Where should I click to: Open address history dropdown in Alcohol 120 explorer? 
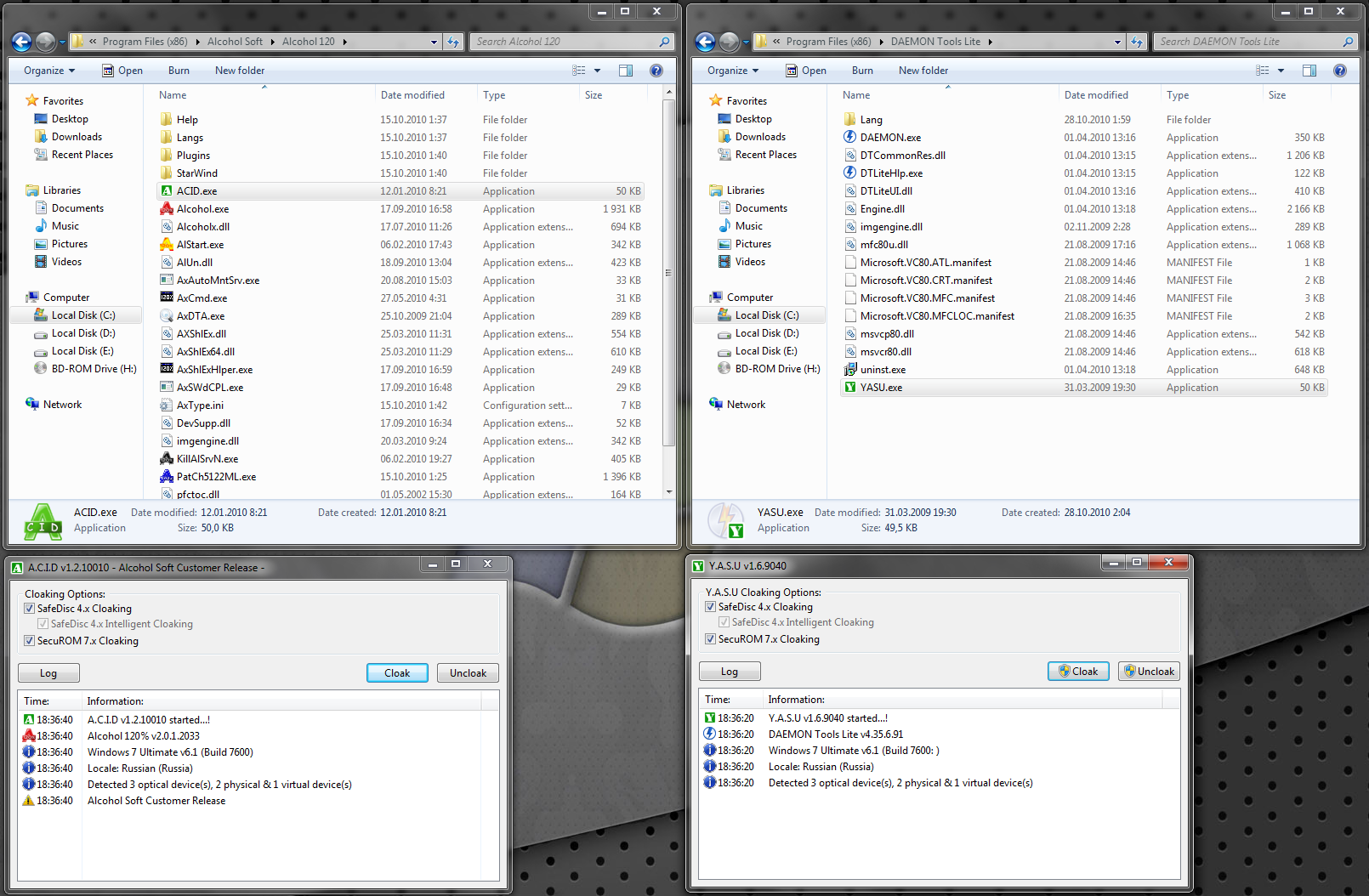(434, 42)
